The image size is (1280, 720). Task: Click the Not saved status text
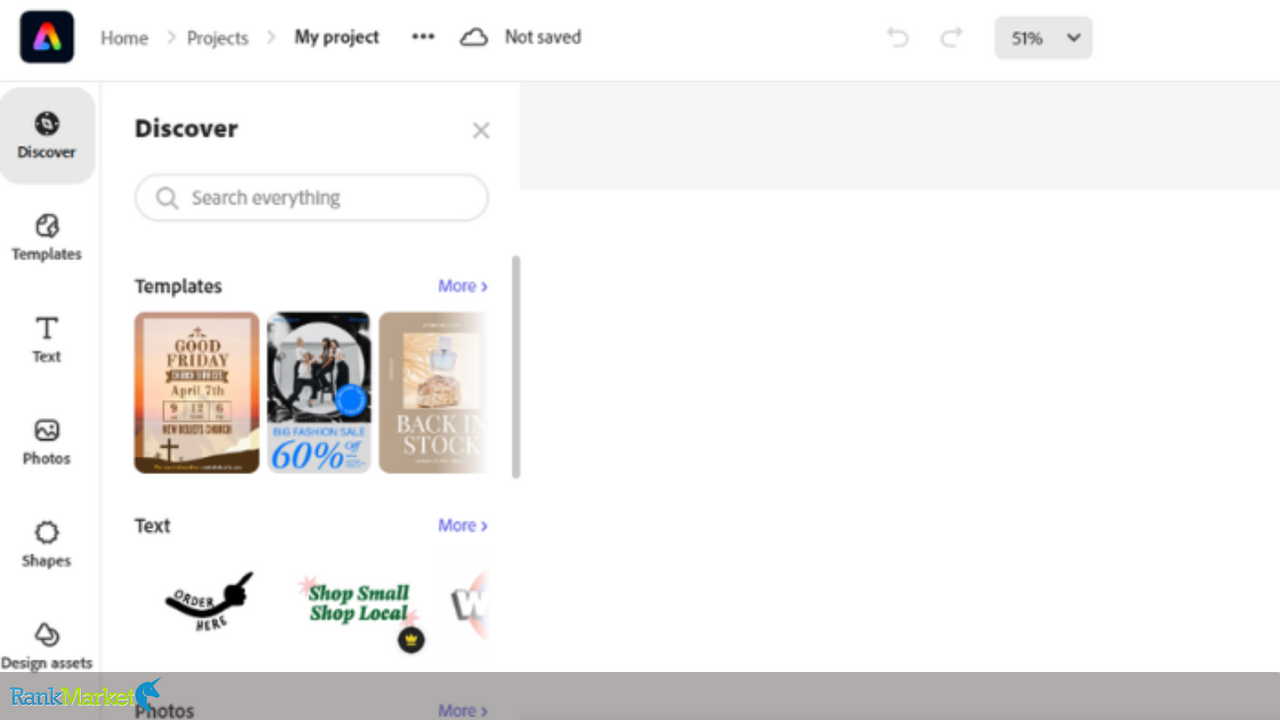[x=543, y=37]
